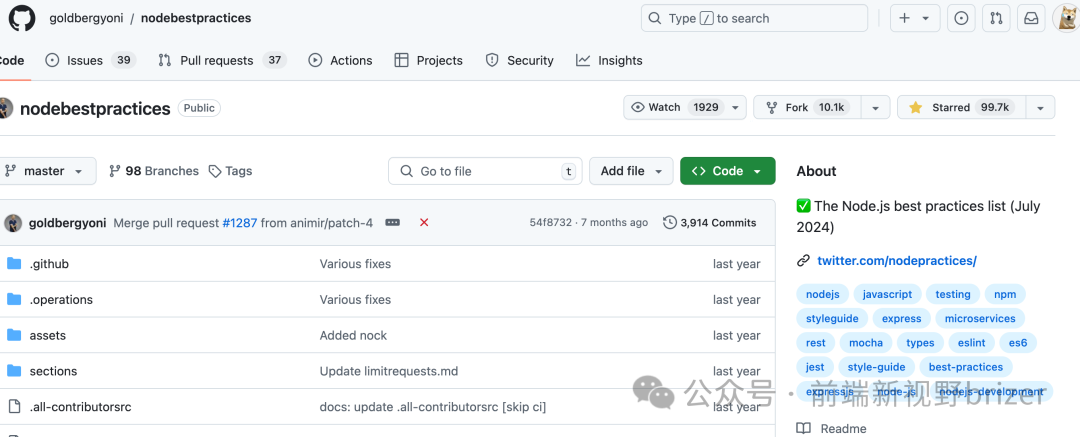This screenshot has height=437, width=1080.
Task: Click the testing topic tag
Action: [953, 294]
